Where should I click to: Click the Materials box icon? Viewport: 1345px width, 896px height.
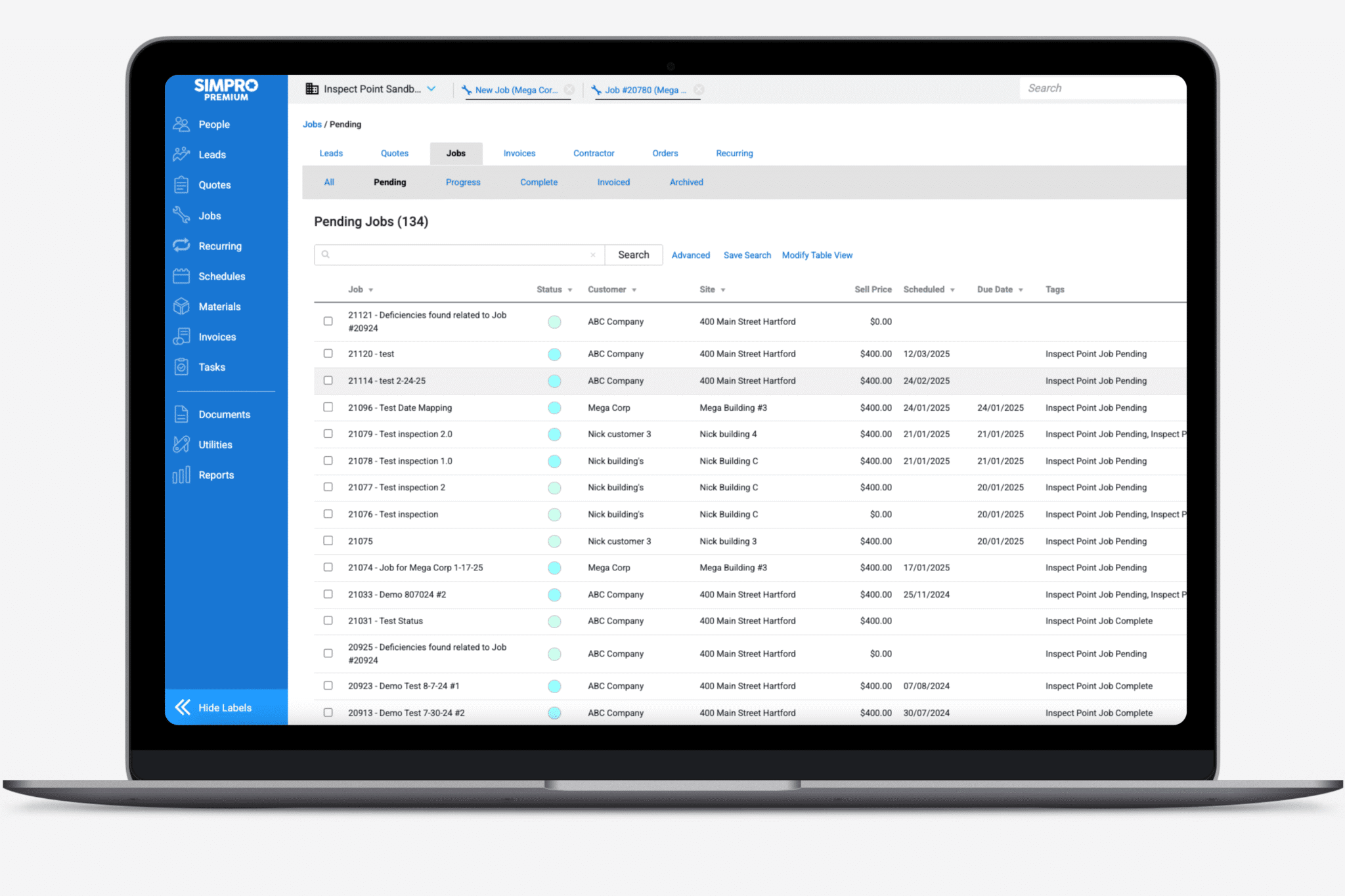pos(181,307)
